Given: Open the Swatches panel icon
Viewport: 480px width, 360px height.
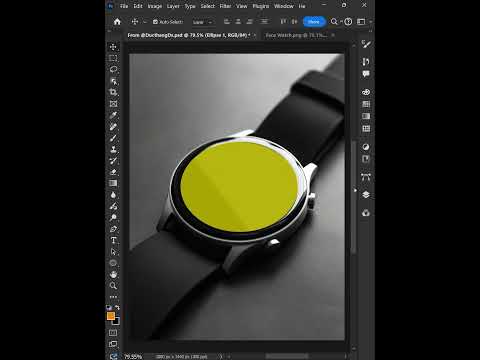Looking at the screenshot, I should pyautogui.click(x=366, y=104).
